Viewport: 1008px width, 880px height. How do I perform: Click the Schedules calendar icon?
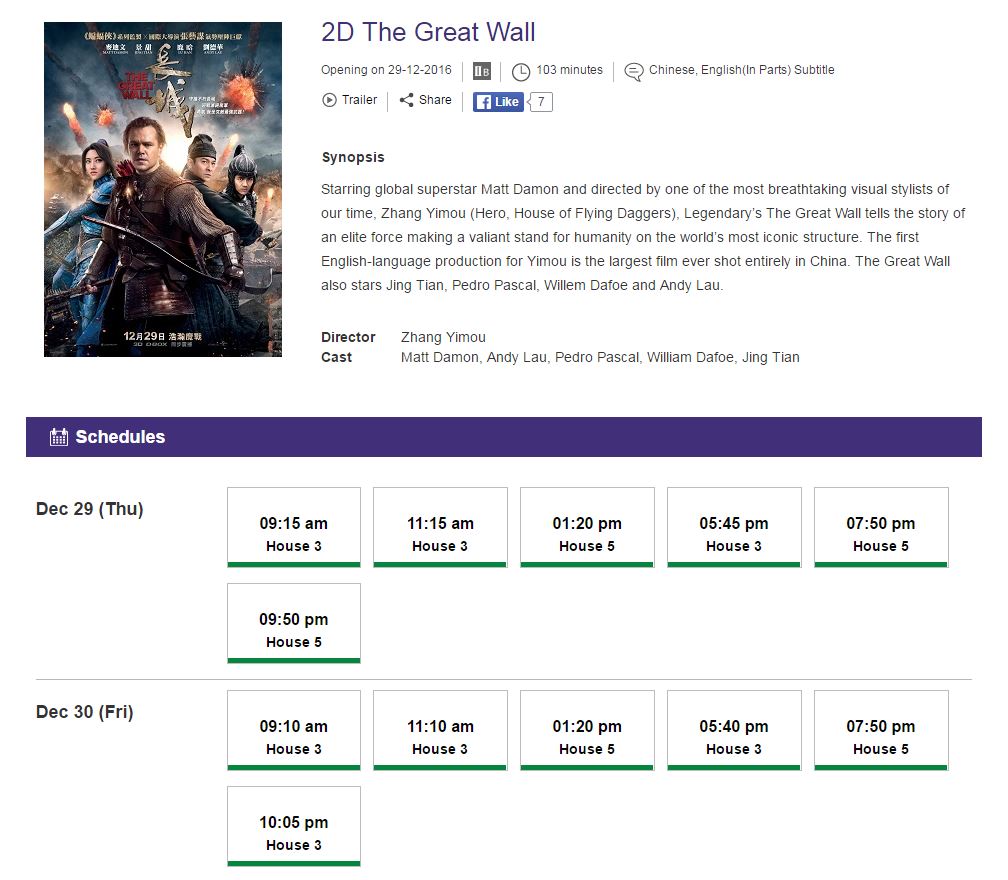click(59, 437)
